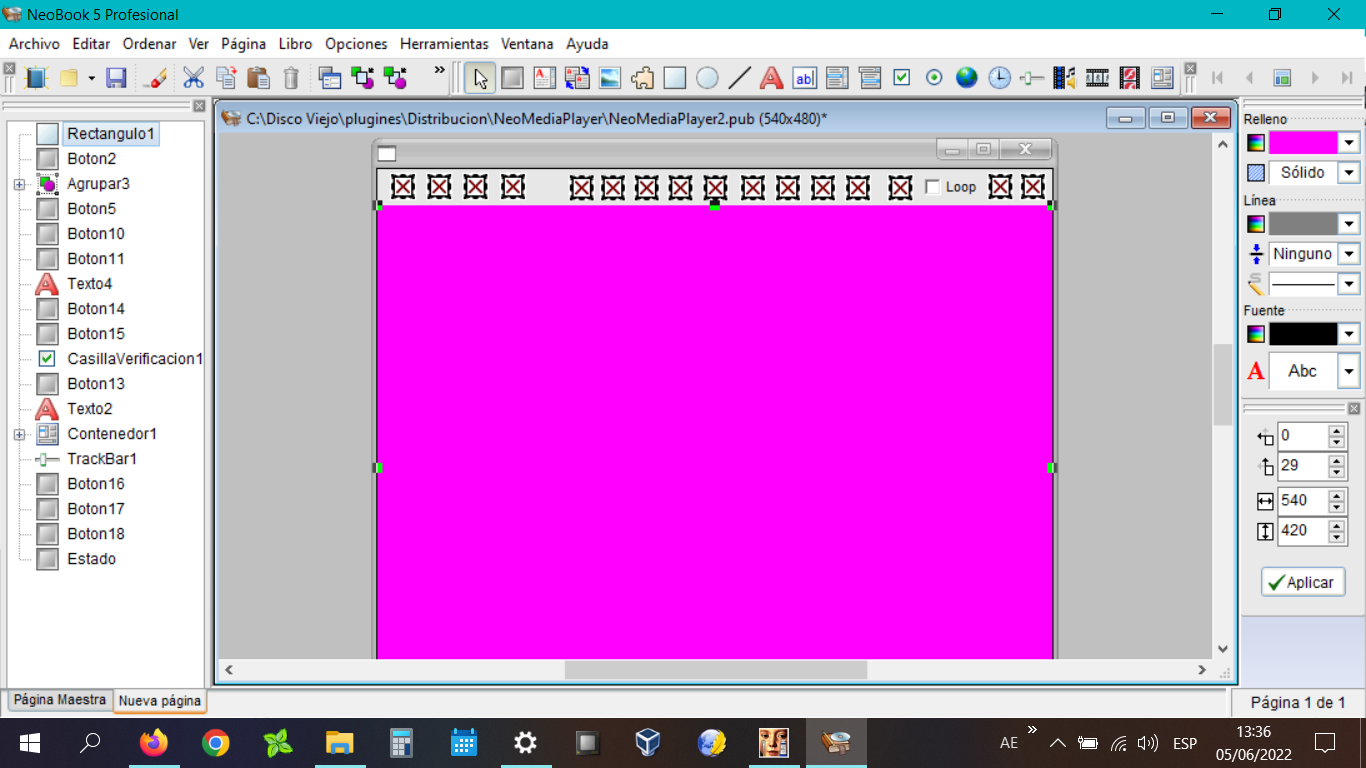Click the magenta fill color swatch

pyautogui.click(x=1303, y=143)
